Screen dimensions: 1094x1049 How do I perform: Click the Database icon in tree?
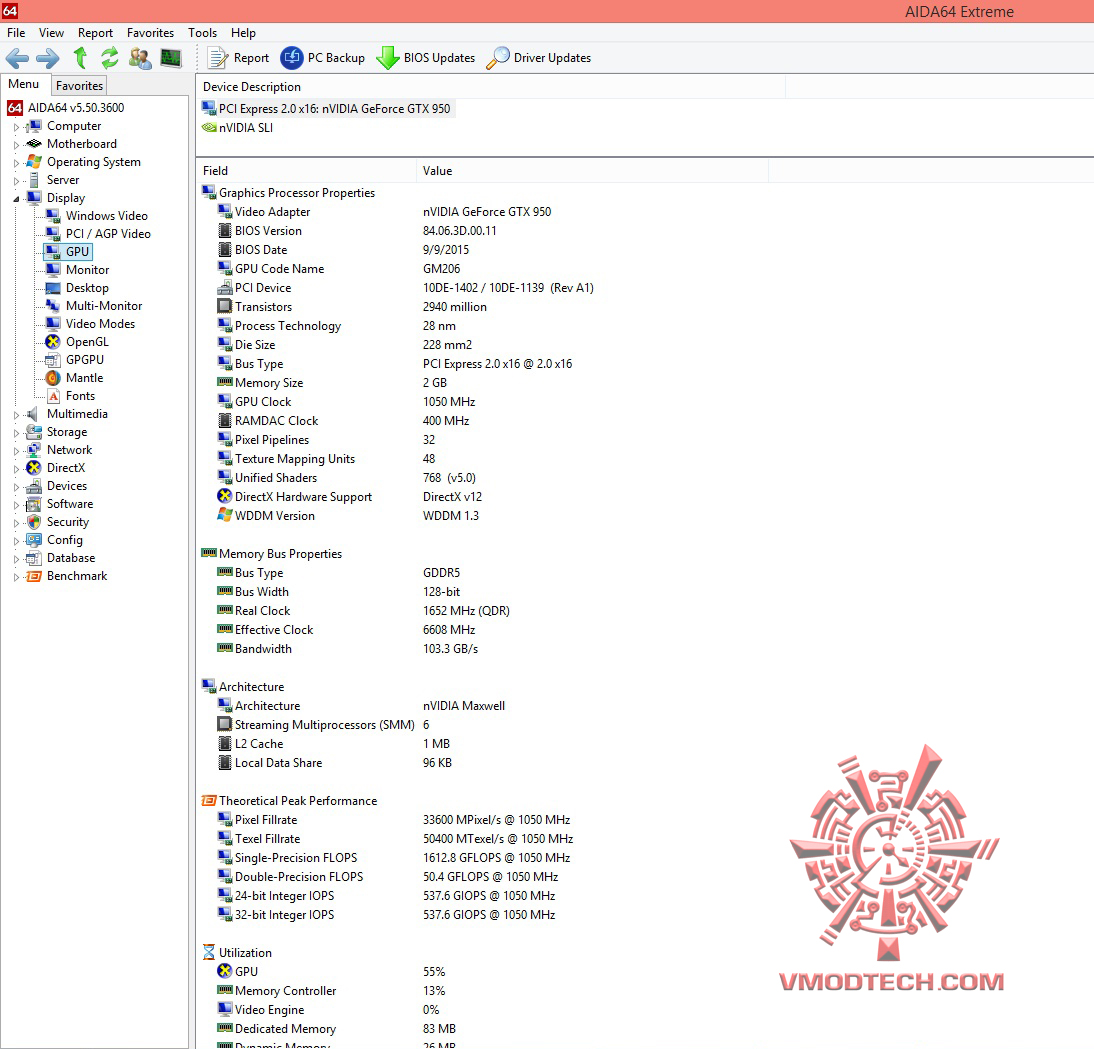(x=33, y=558)
